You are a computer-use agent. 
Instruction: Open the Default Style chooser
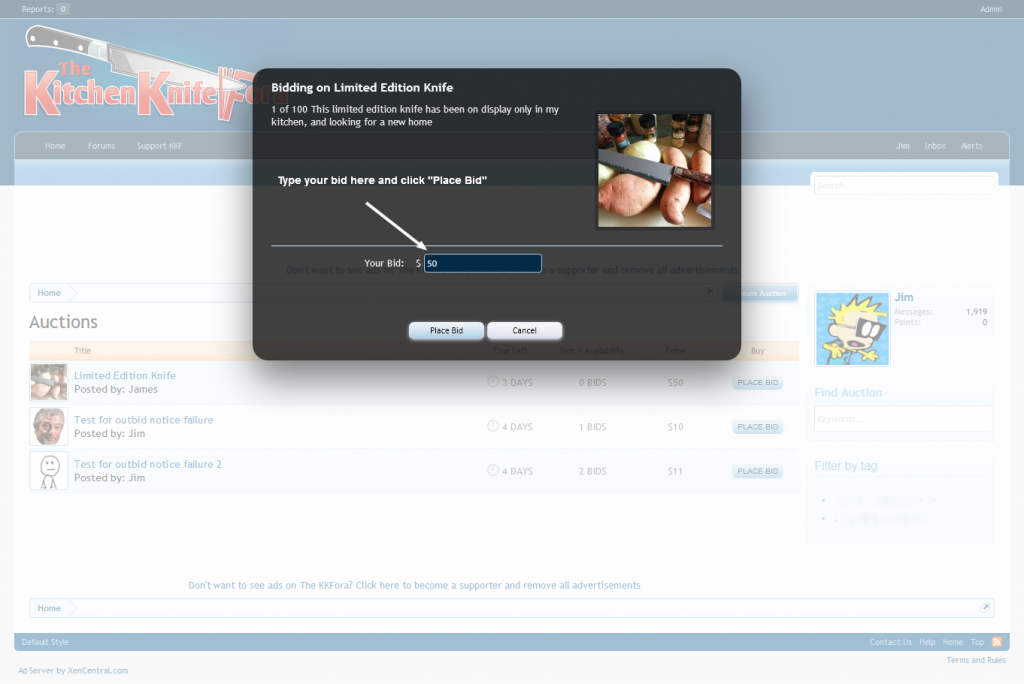(x=45, y=642)
